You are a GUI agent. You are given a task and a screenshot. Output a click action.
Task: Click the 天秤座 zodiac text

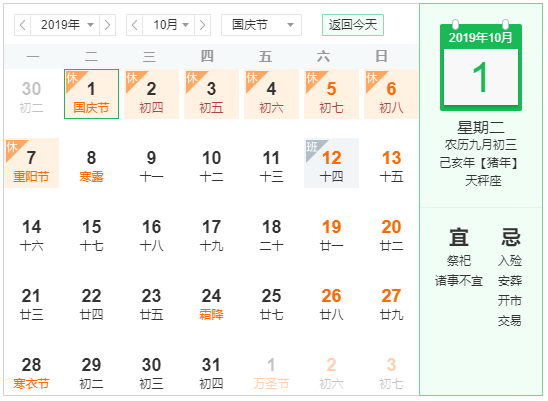coord(483,181)
